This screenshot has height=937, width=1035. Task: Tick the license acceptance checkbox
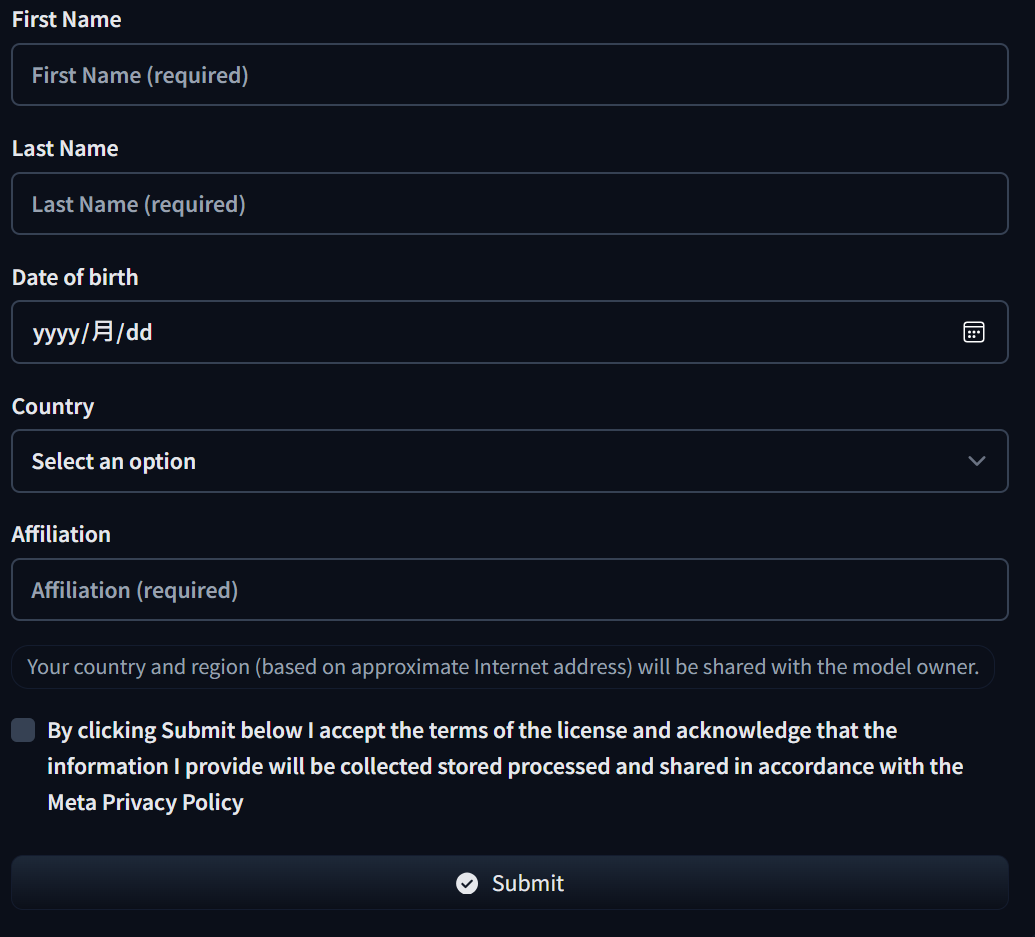point(23,731)
